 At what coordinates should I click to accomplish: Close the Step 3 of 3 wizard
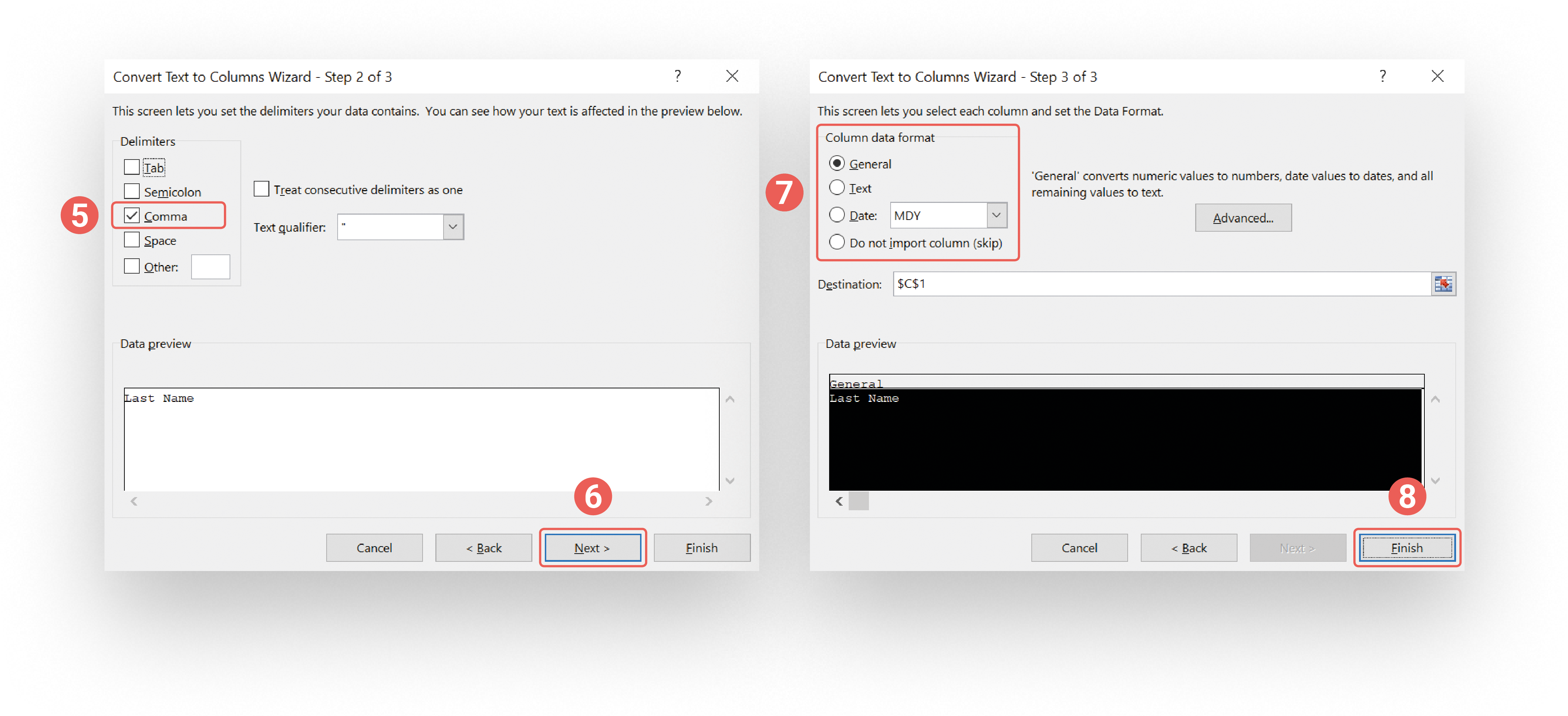tap(1437, 76)
